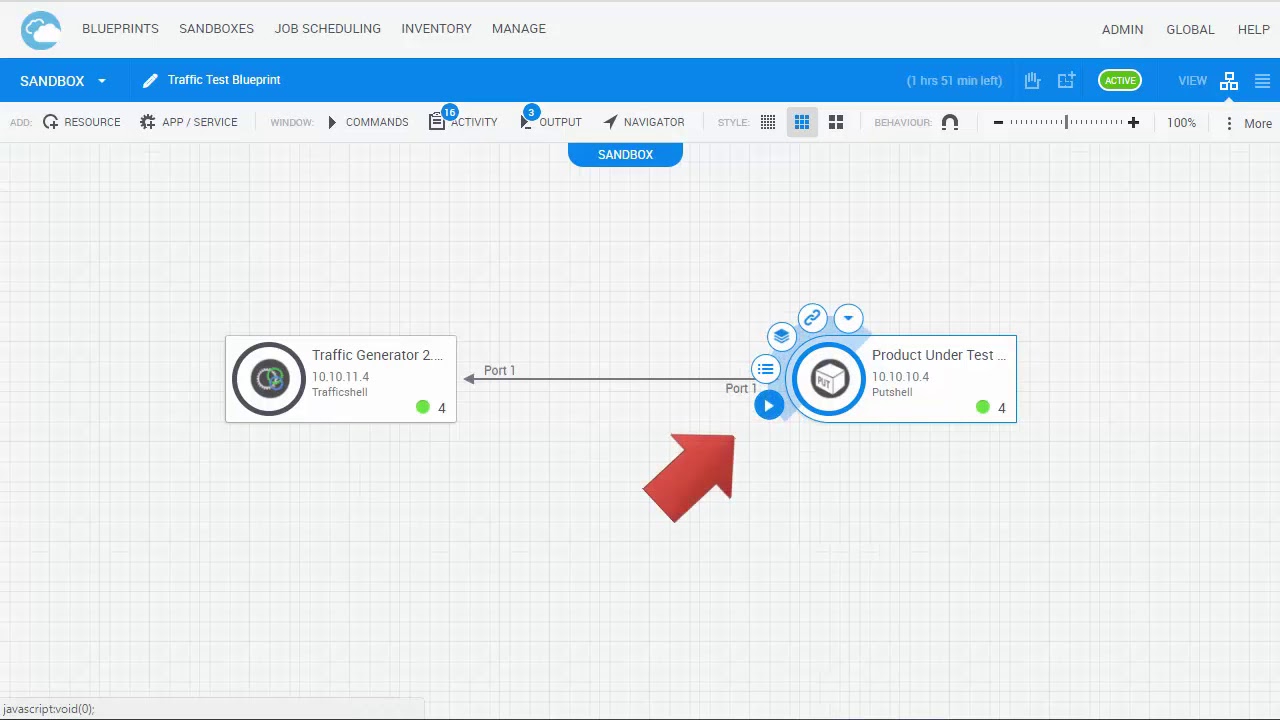Image resolution: width=1280 pixels, height=720 pixels.
Task: Click IP address 10.10.11.4
Action: pos(340,377)
